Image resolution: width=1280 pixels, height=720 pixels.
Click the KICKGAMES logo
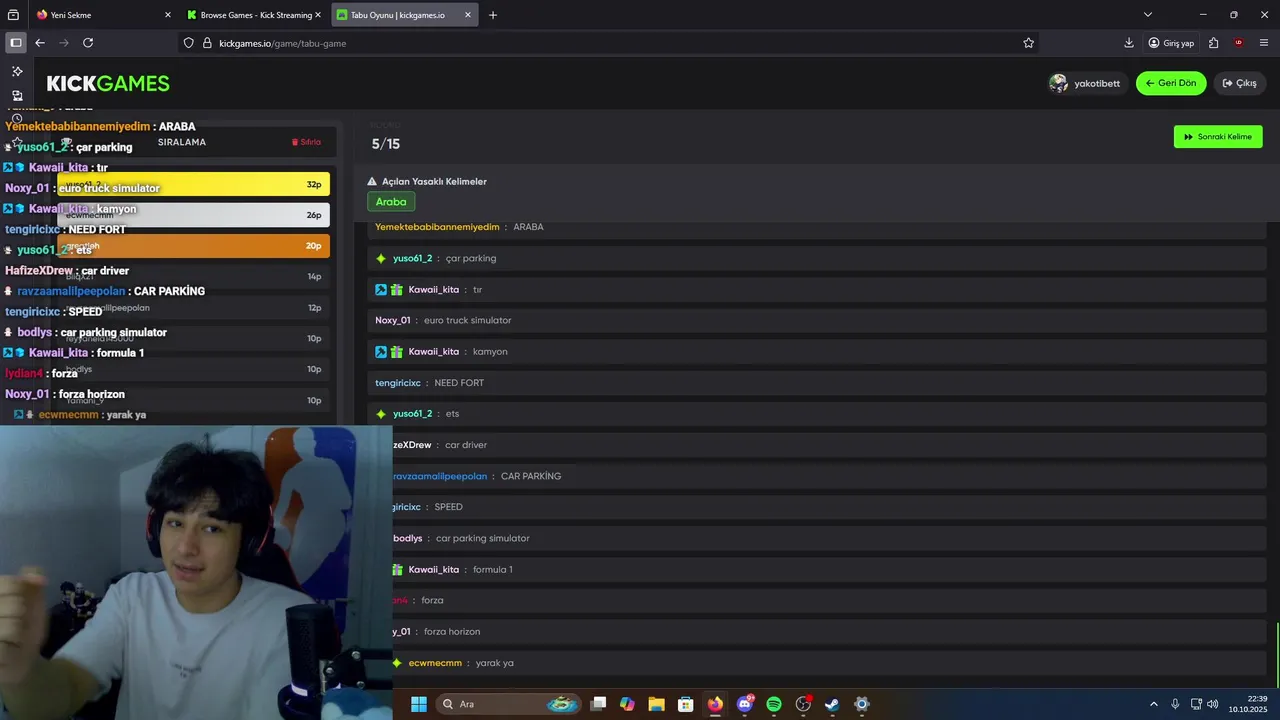108,83
